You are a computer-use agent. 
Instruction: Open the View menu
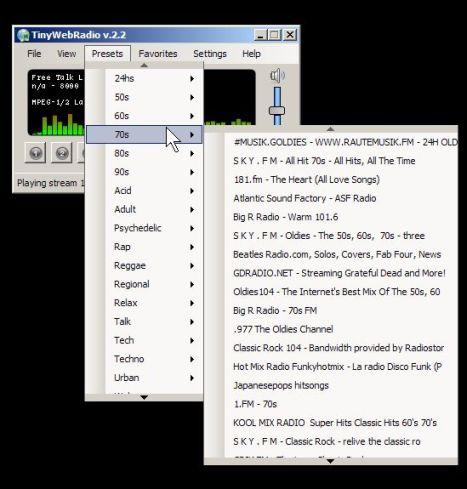point(67,54)
